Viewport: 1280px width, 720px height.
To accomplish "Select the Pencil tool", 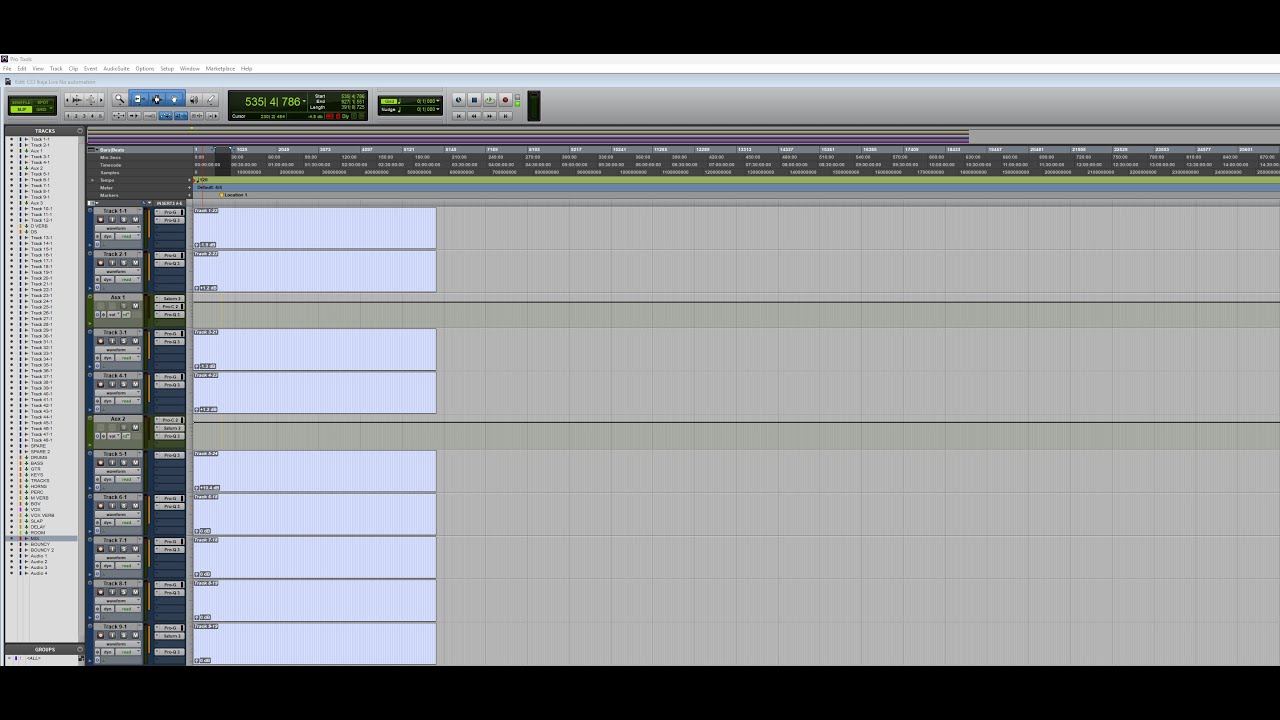I will pyautogui.click(x=210, y=99).
